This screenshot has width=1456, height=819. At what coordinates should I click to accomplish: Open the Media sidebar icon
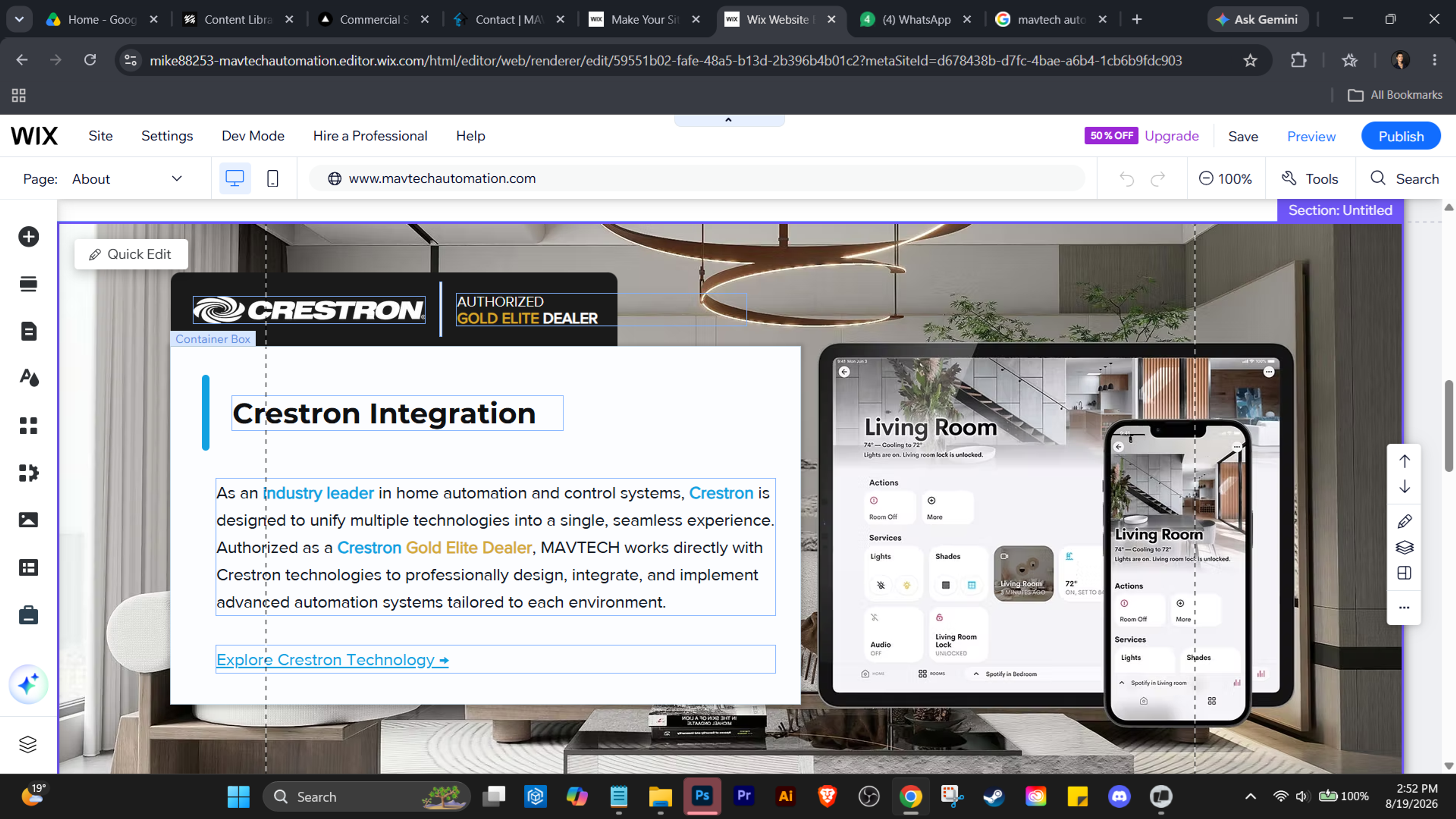pos(28,520)
